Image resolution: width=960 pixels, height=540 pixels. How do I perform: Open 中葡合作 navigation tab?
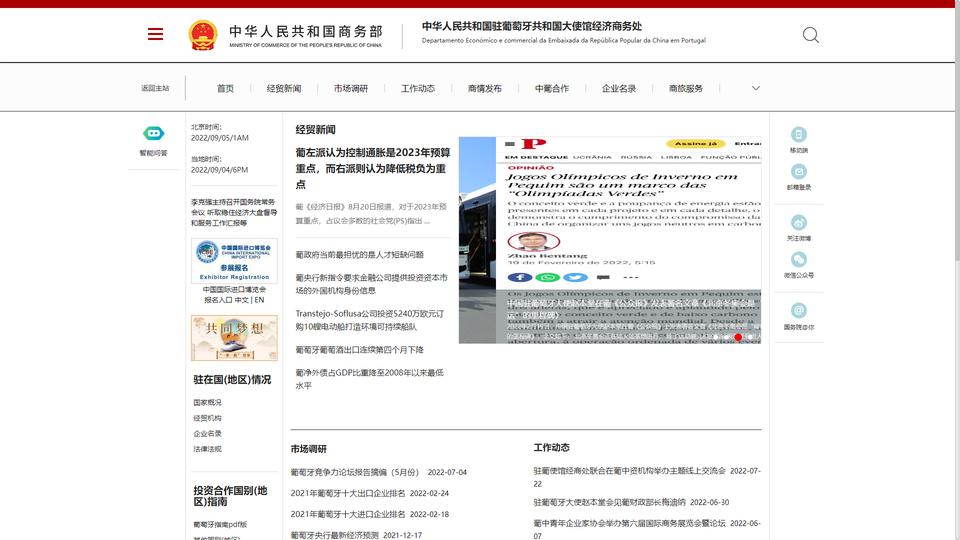point(552,88)
